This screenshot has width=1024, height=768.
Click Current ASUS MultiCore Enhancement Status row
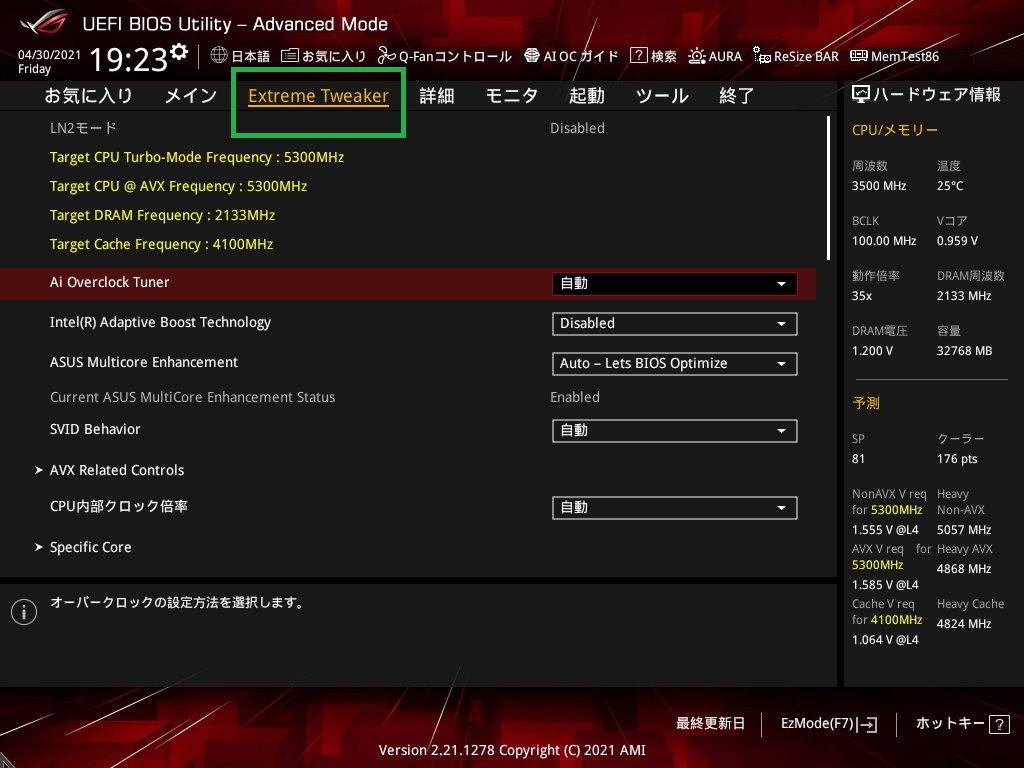pos(408,397)
